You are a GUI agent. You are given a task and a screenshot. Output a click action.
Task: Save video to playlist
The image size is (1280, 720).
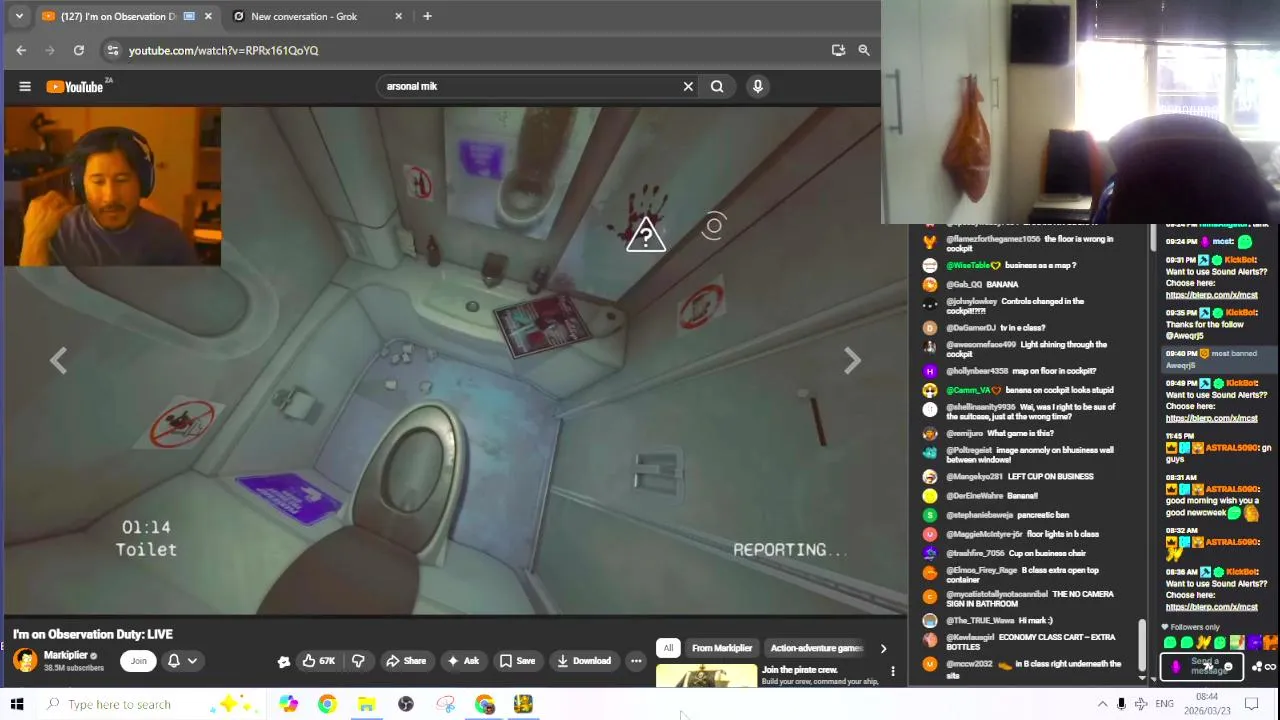pyautogui.click(x=518, y=660)
